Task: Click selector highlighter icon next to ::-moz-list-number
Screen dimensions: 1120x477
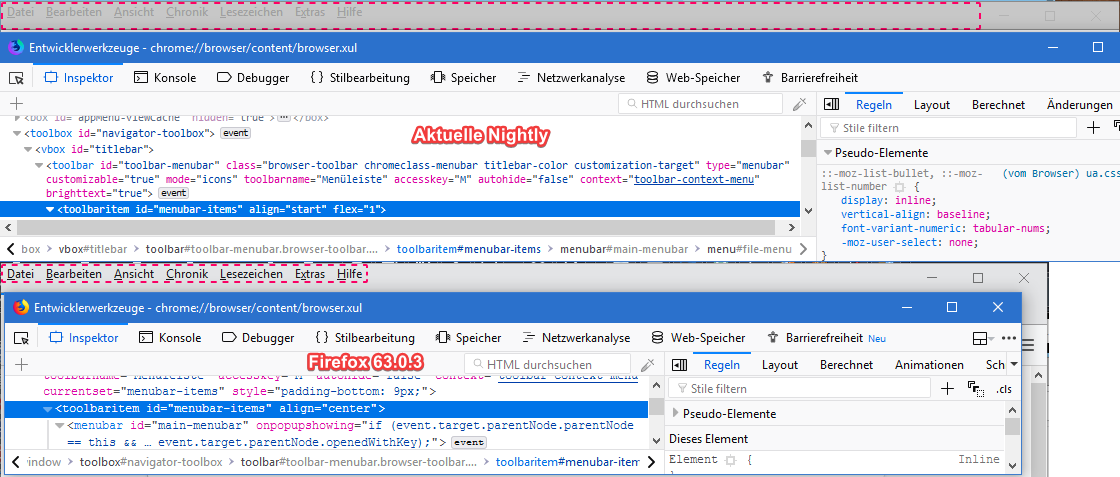Action: pos(899,186)
